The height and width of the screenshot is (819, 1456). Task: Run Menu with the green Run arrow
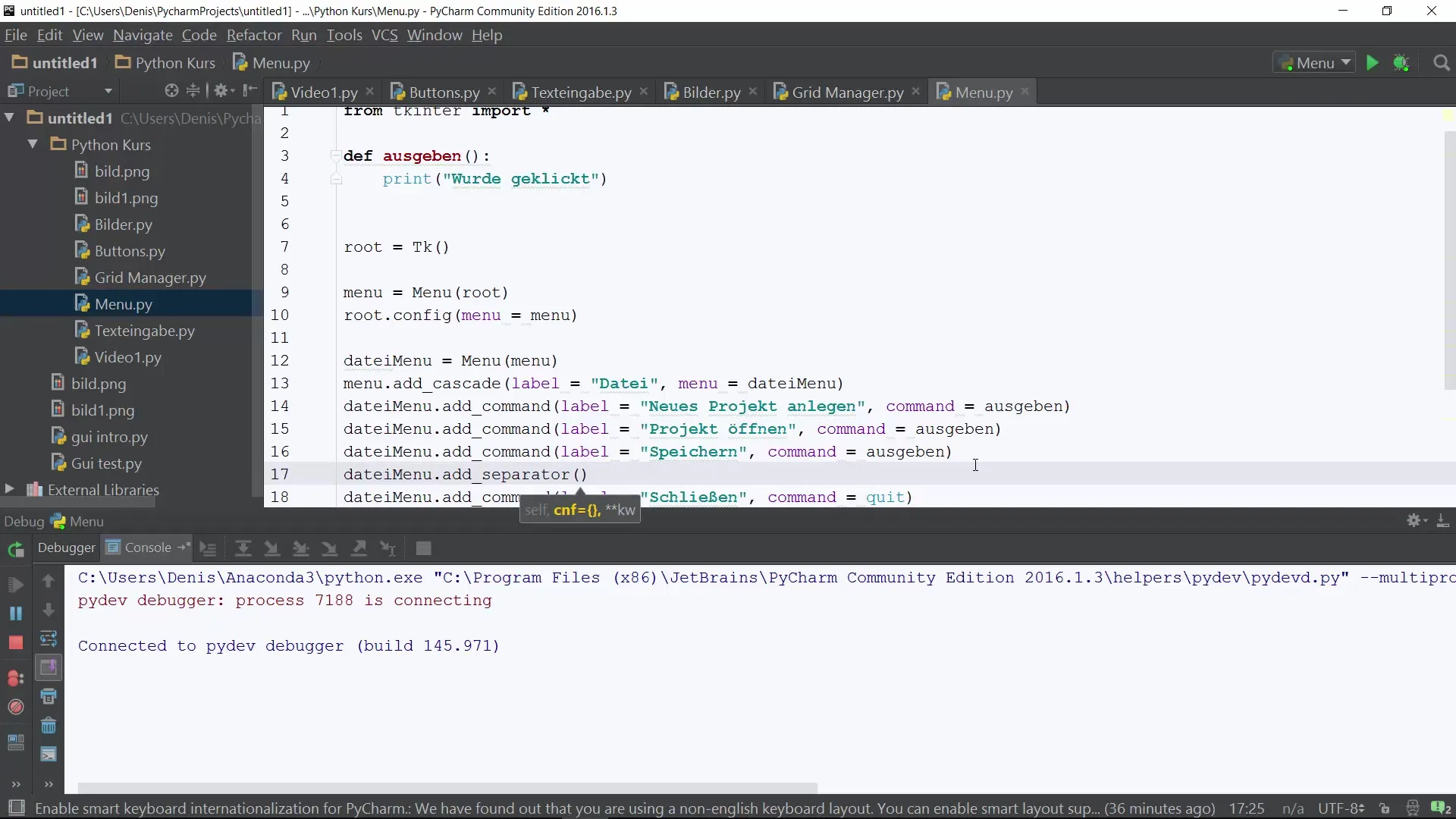point(1372,63)
